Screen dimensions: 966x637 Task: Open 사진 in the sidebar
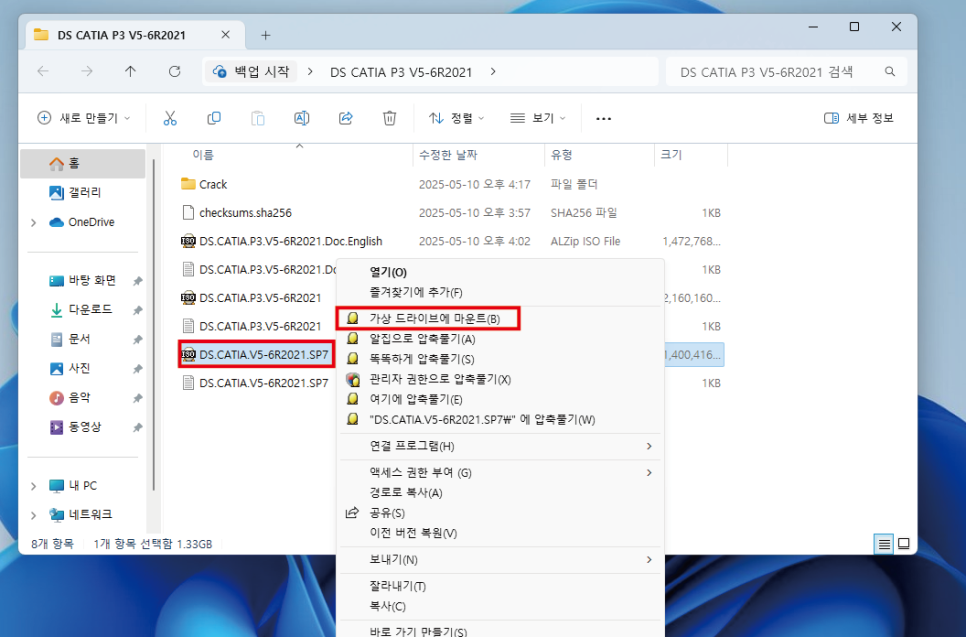(79, 368)
